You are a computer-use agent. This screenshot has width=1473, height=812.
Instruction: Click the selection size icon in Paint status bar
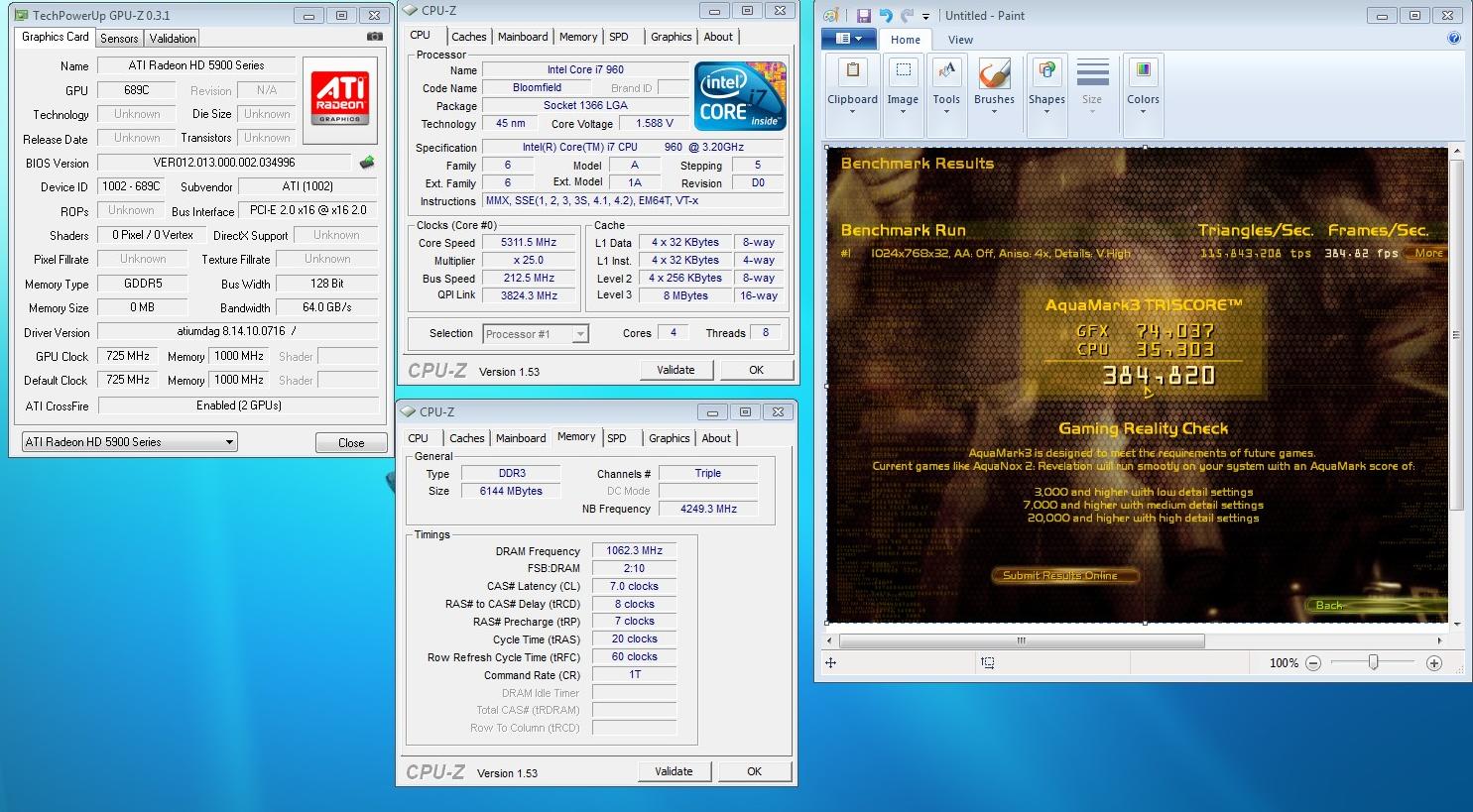988,663
